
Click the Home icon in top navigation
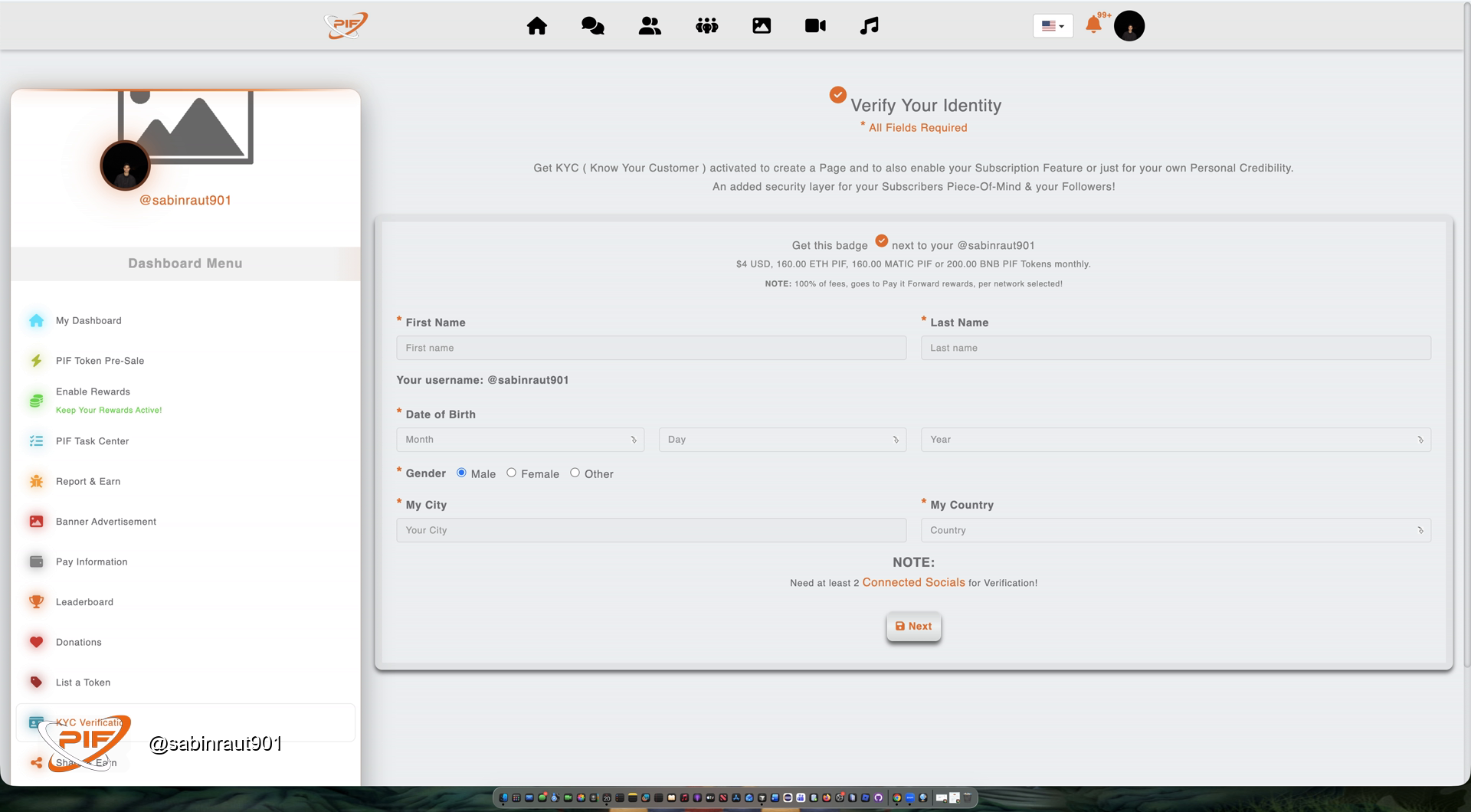536,25
